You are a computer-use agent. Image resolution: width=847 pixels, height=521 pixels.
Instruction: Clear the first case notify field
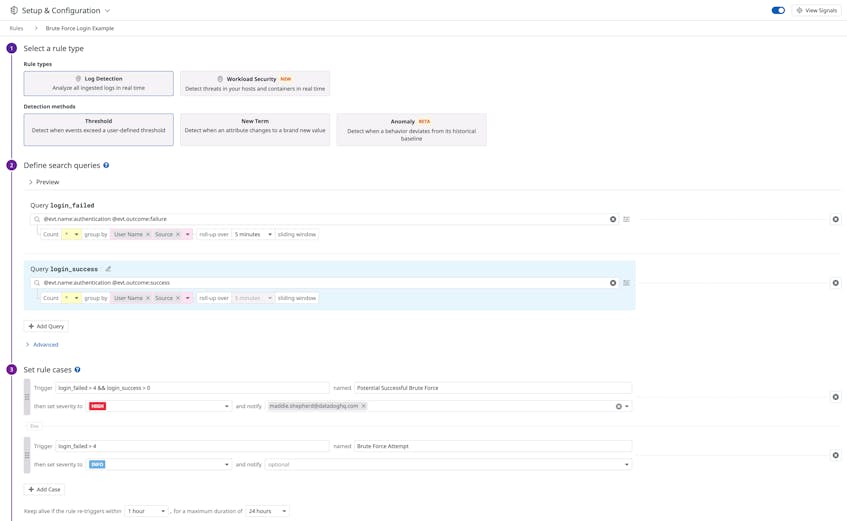click(x=619, y=406)
